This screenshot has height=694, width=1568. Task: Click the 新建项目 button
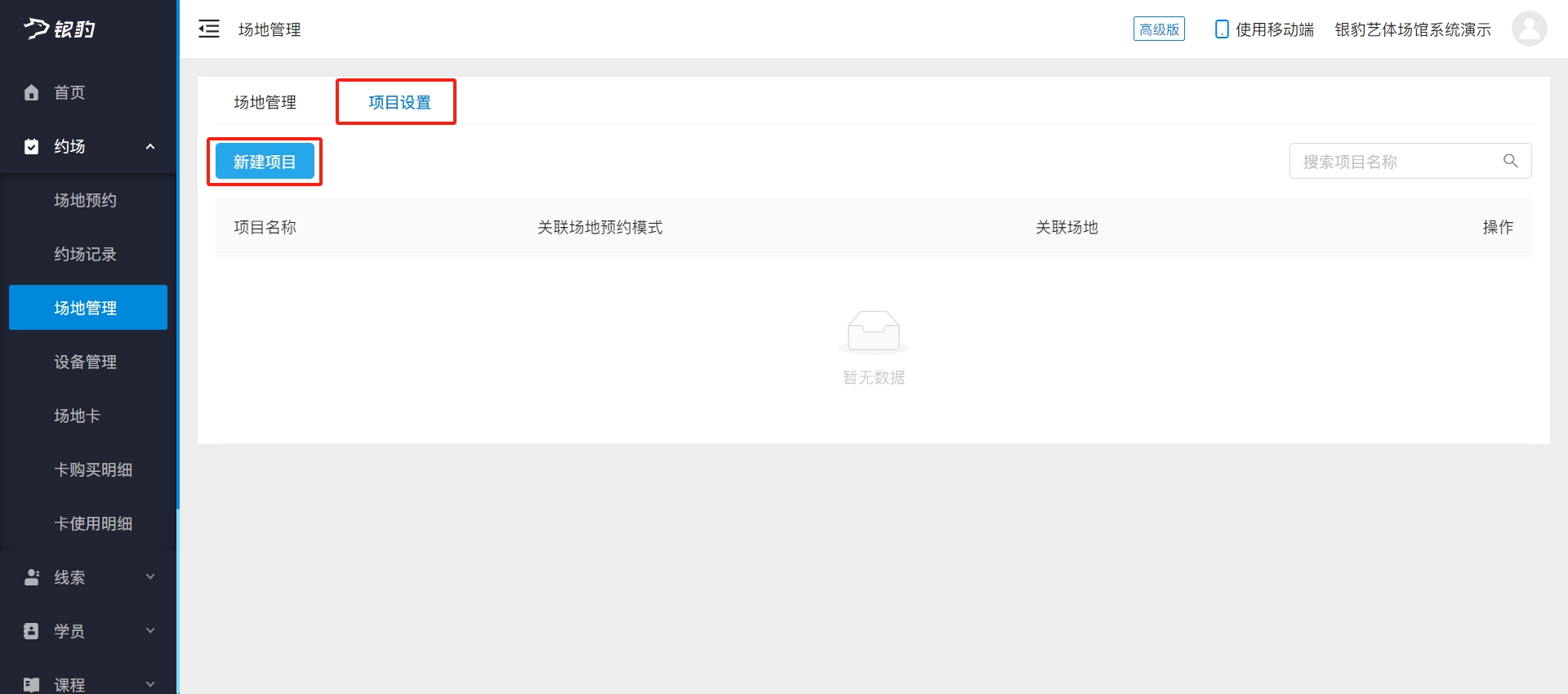pyautogui.click(x=265, y=162)
